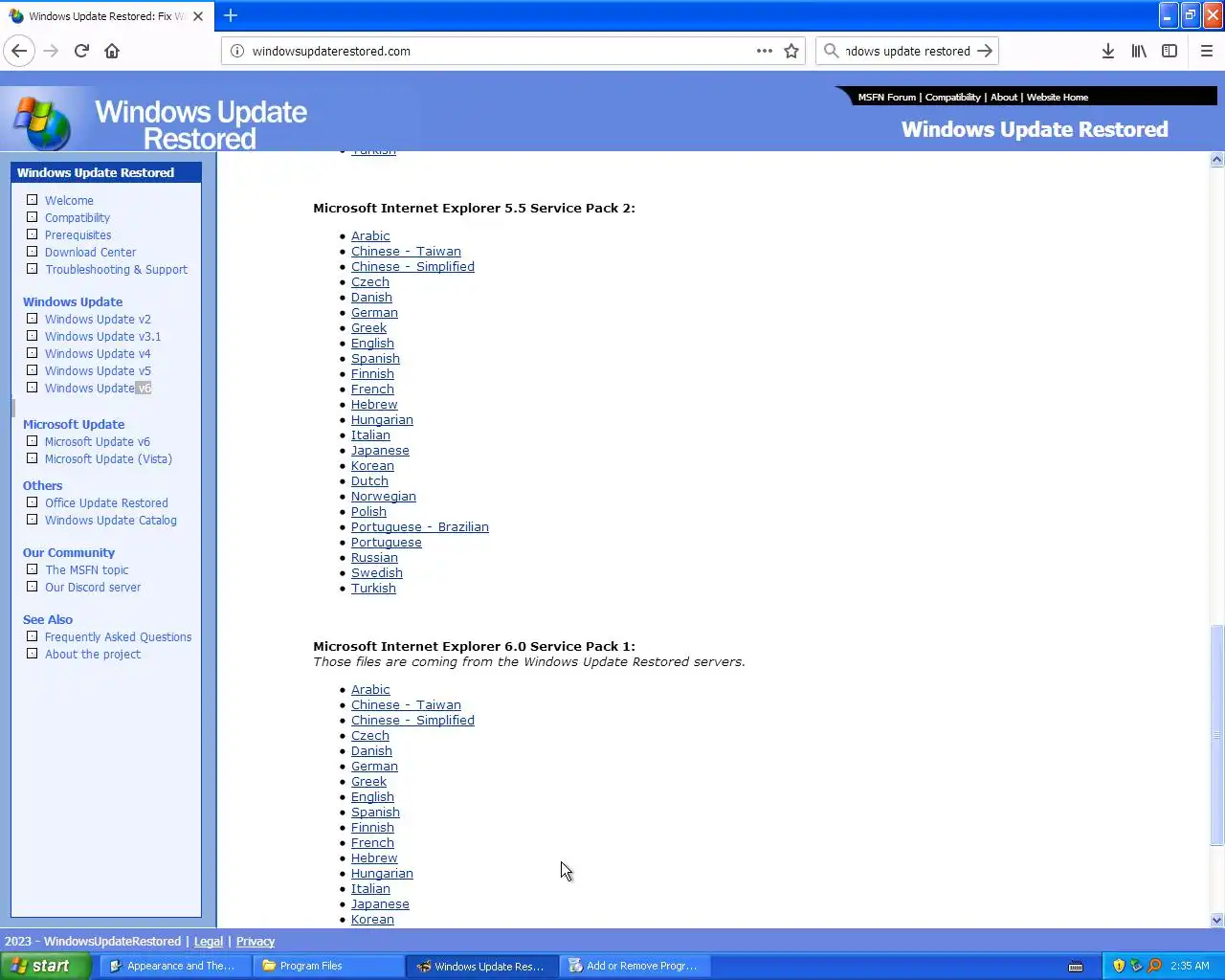Bookmark this page with the star icon
The width and height of the screenshot is (1225, 980).
click(x=791, y=51)
